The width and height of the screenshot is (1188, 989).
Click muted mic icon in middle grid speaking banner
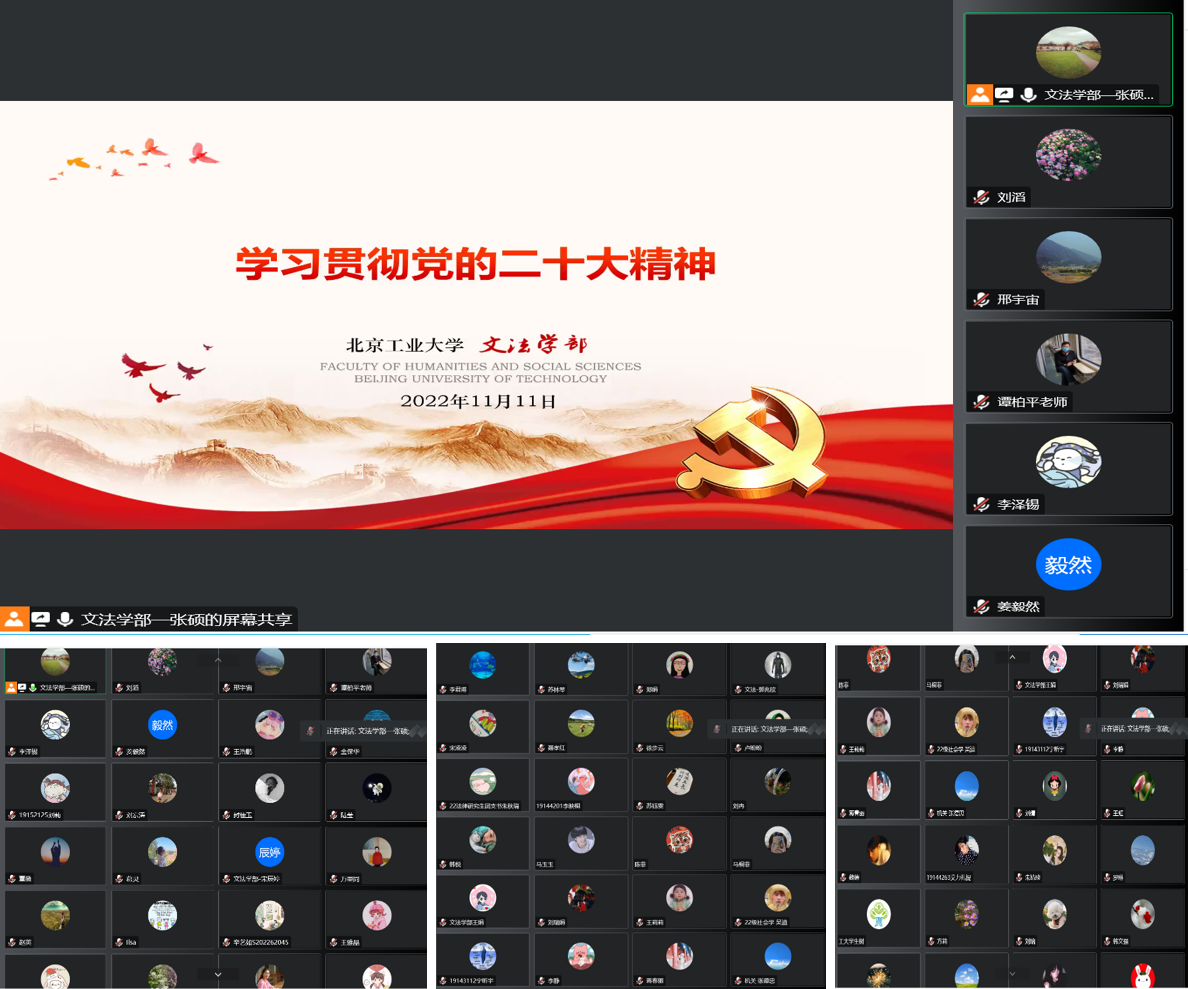tap(716, 729)
